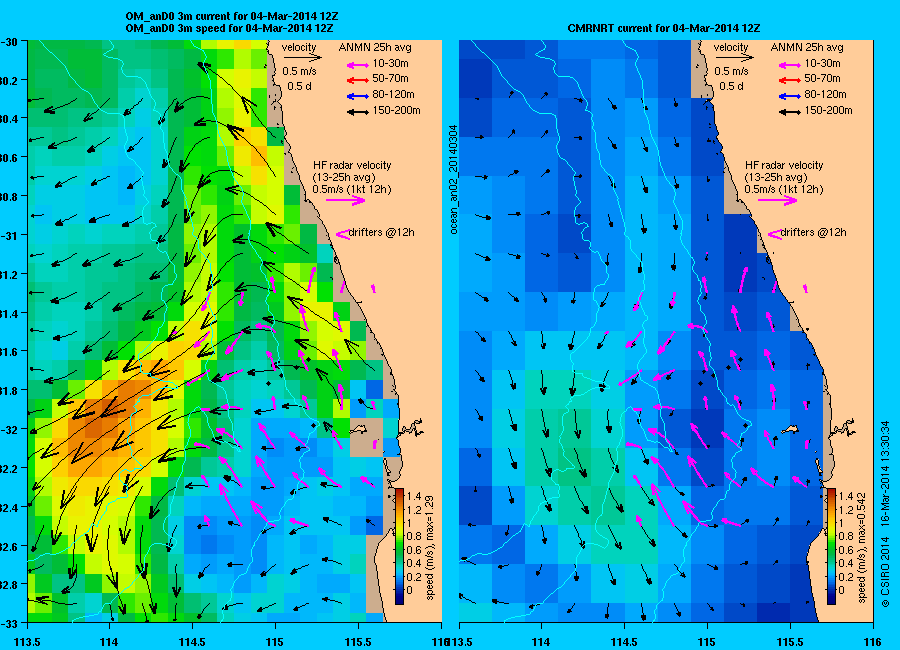
Task: Click the drifters marker symbol in CMRNRT panel
Action: pos(774,234)
